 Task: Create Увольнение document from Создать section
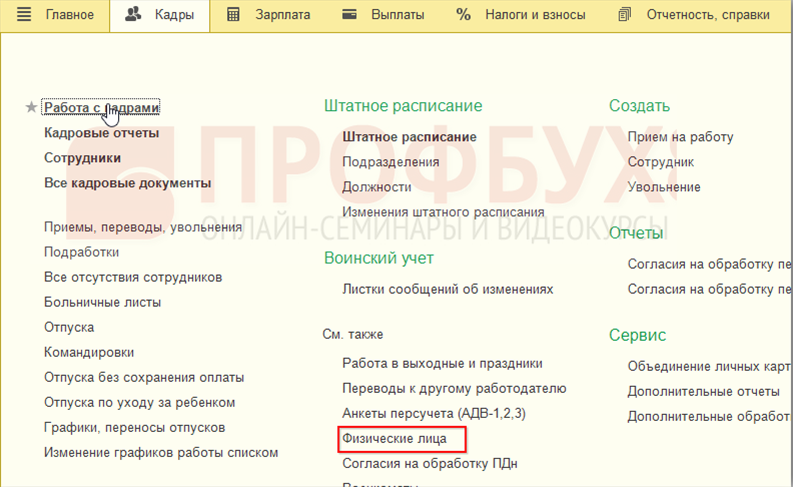coord(664,187)
